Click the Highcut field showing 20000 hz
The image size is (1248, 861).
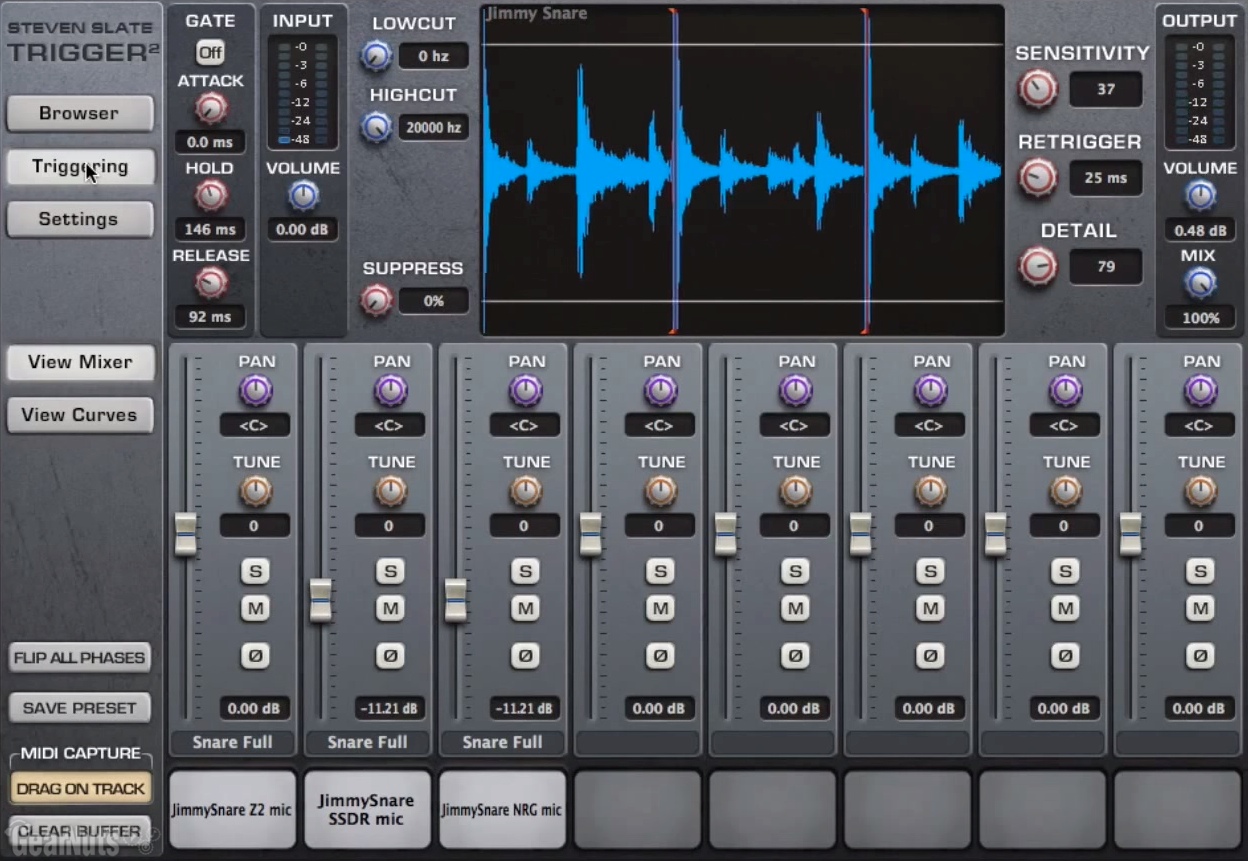pos(434,127)
